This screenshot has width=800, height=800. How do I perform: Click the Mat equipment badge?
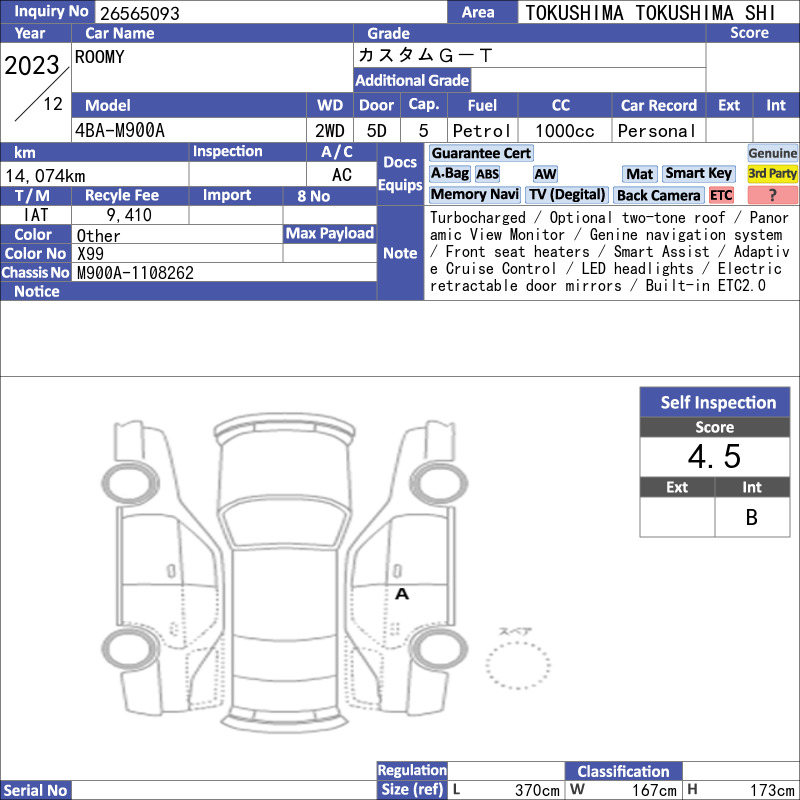pos(640,174)
